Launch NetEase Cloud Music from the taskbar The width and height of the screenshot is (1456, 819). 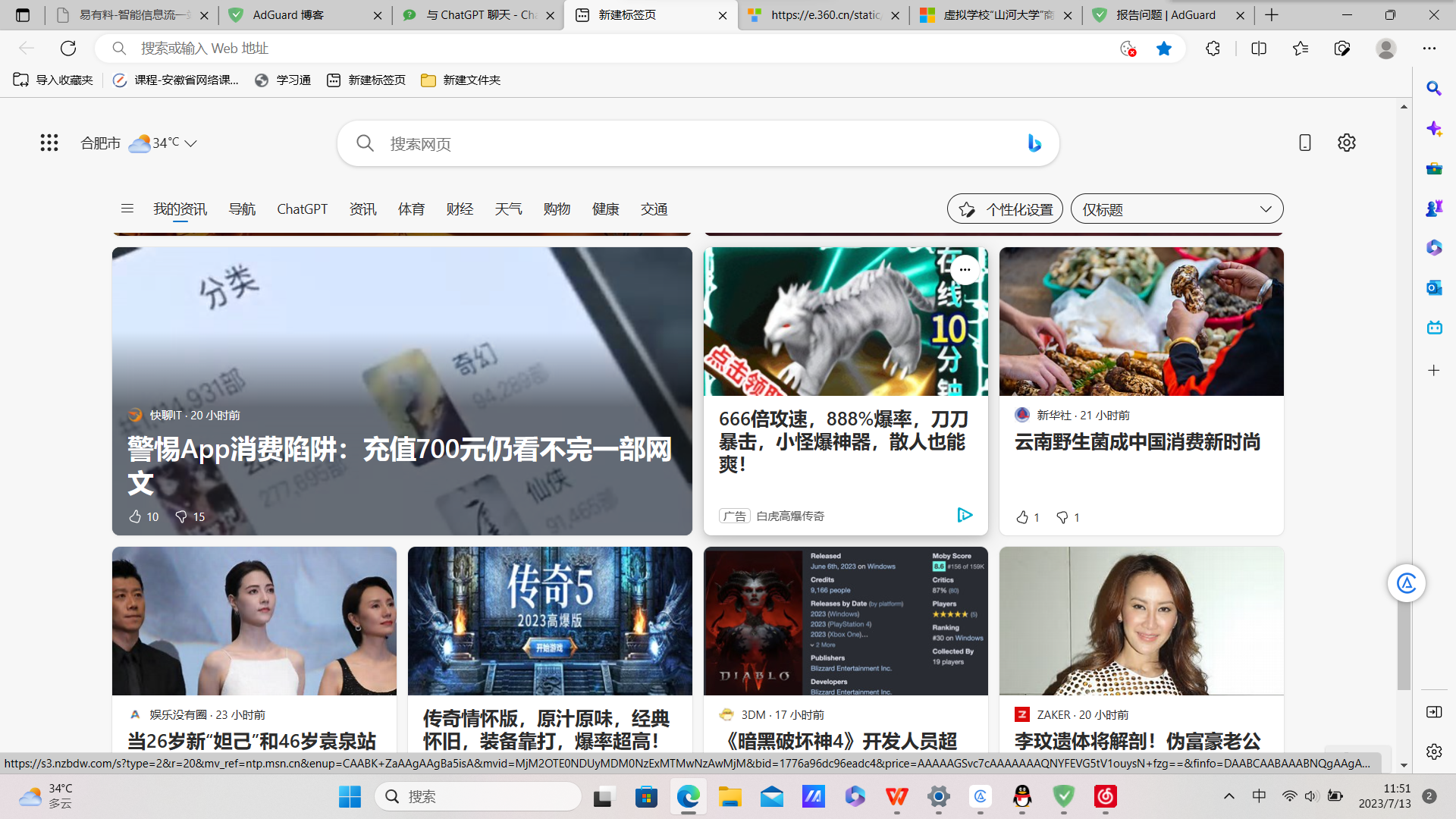[1106, 797]
